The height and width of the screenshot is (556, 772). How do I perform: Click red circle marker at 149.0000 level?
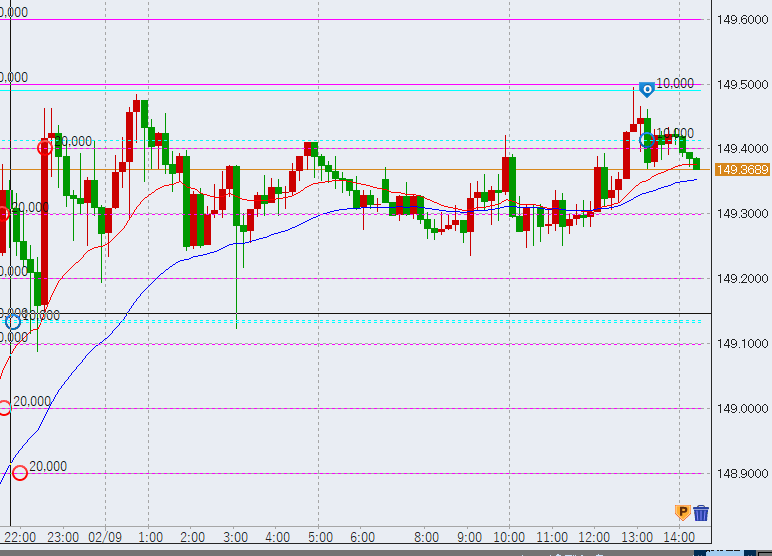point(4,407)
